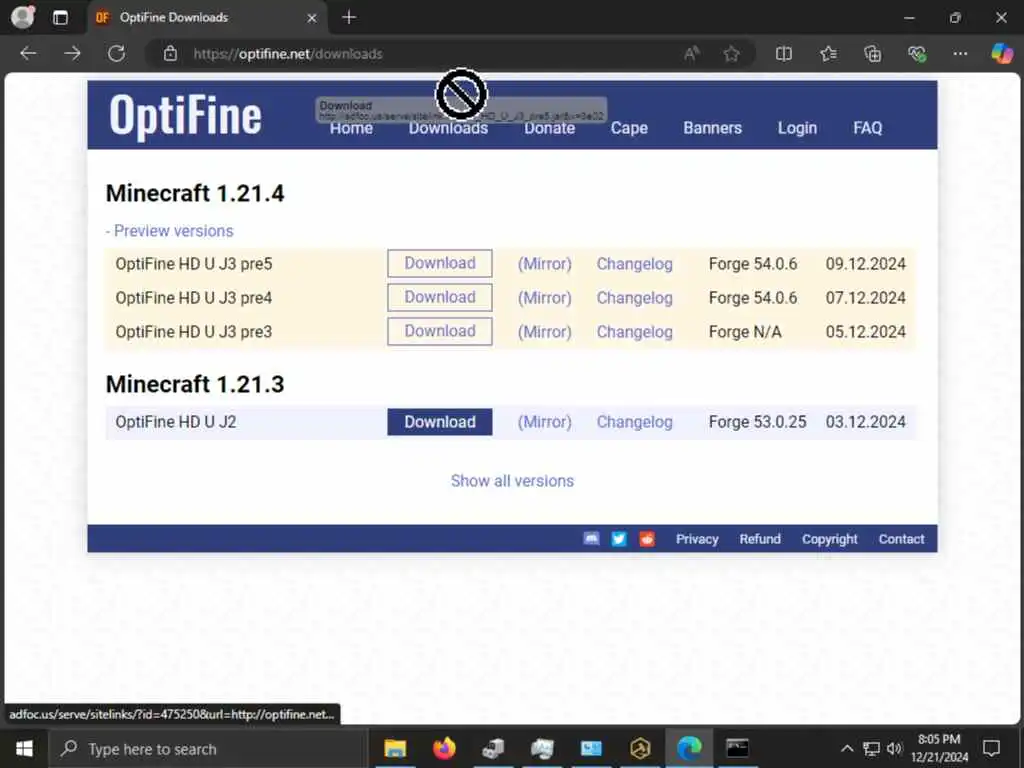Close the OptiFine Downloads tab
The height and width of the screenshot is (768, 1024).
(312, 18)
